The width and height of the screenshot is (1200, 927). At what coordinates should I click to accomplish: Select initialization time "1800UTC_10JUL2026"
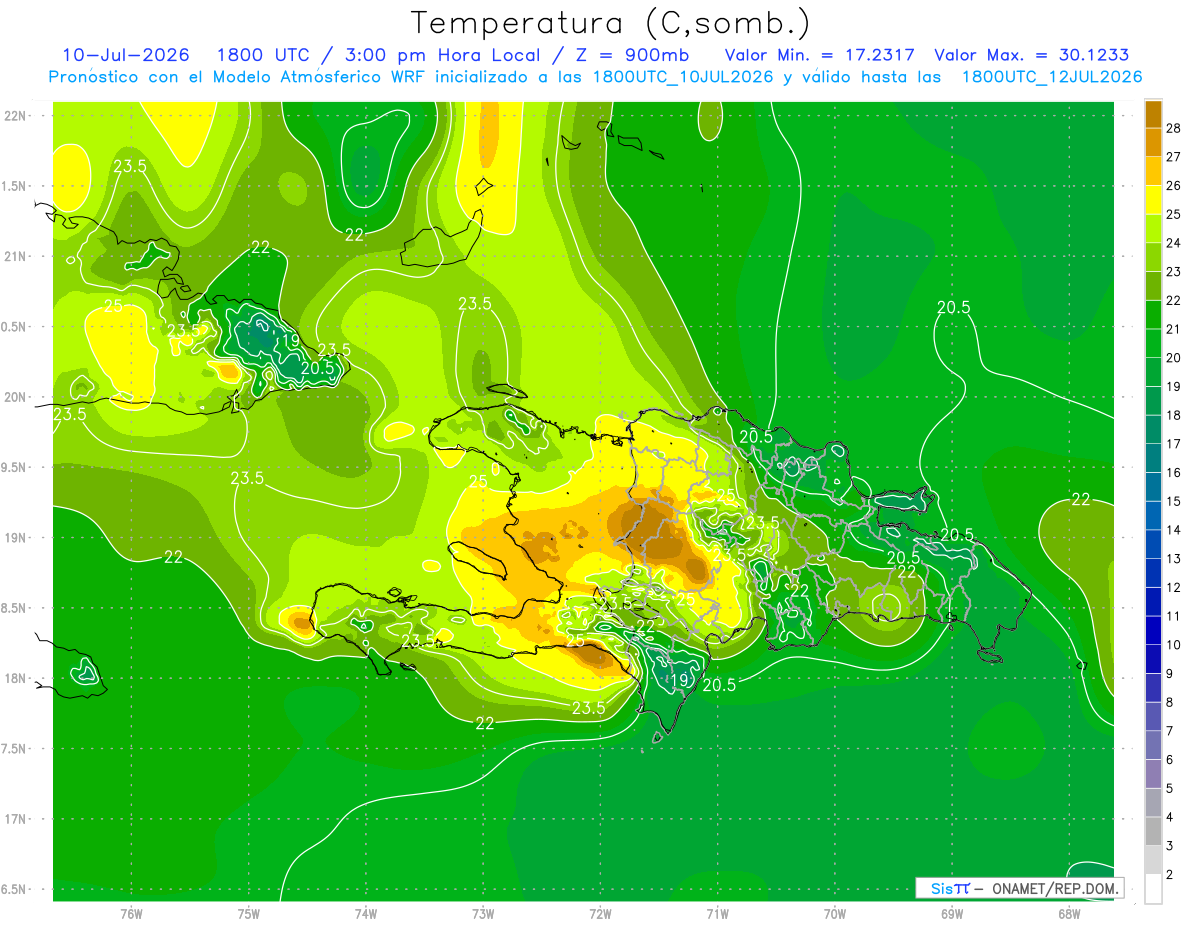[x=683, y=77]
